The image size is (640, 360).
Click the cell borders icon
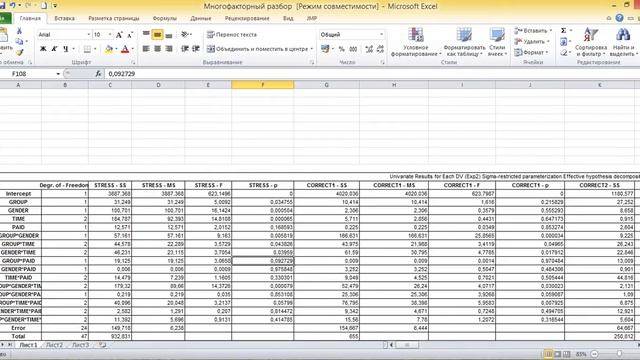(x=87, y=49)
